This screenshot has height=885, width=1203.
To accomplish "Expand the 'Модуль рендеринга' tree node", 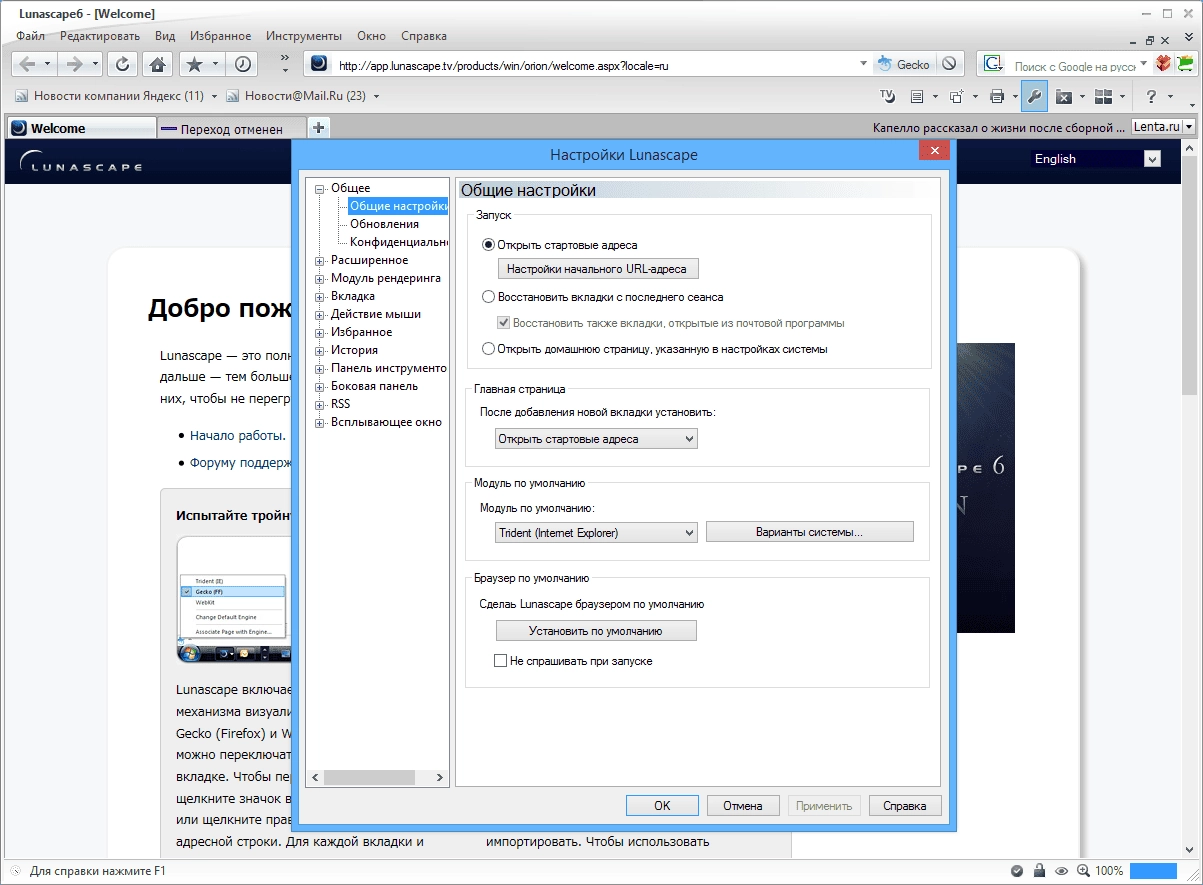I will click(320, 278).
